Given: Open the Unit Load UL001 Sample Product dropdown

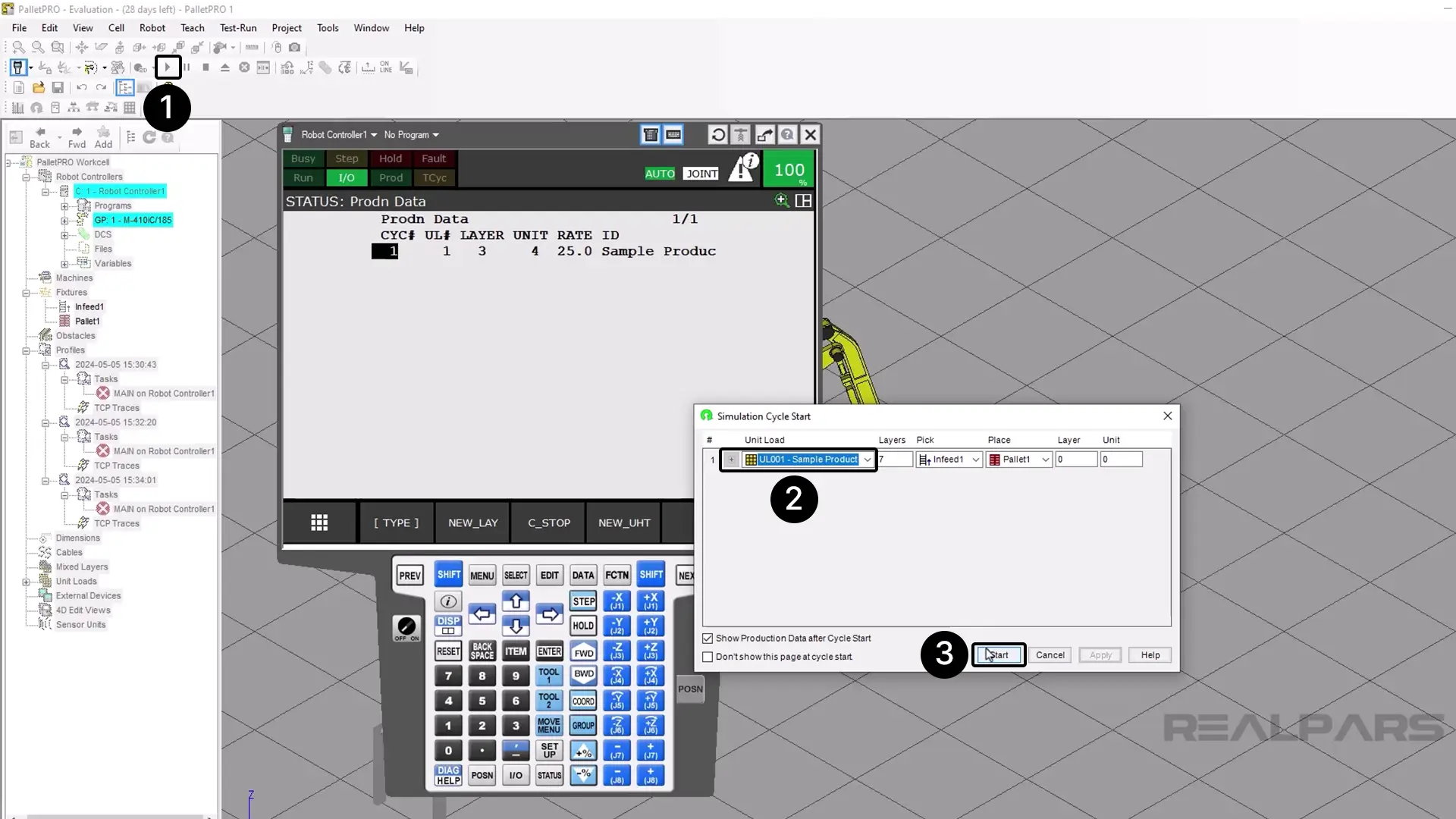Looking at the screenshot, I should pyautogui.click(x=867, y=460).
